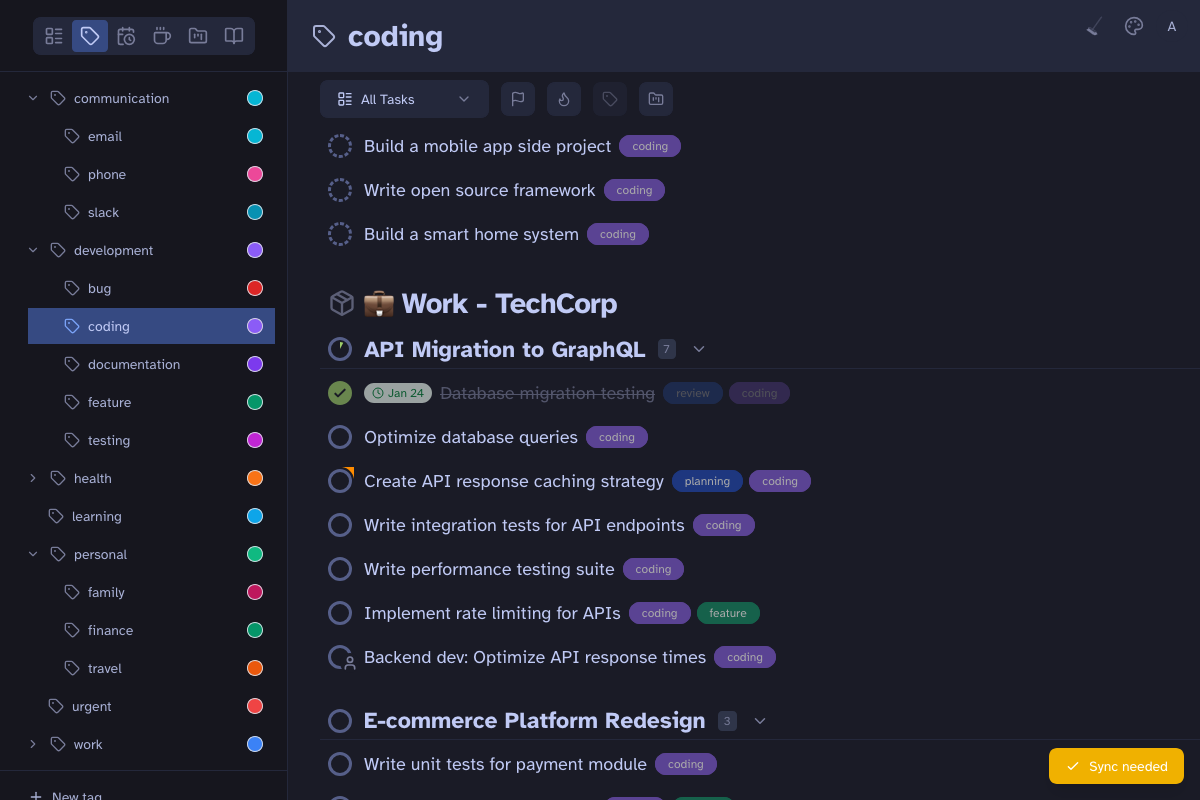The width and height of the screenshot is (1200, 800).
Task: Expand the health tag group
Action: click(x=33, y=478)
